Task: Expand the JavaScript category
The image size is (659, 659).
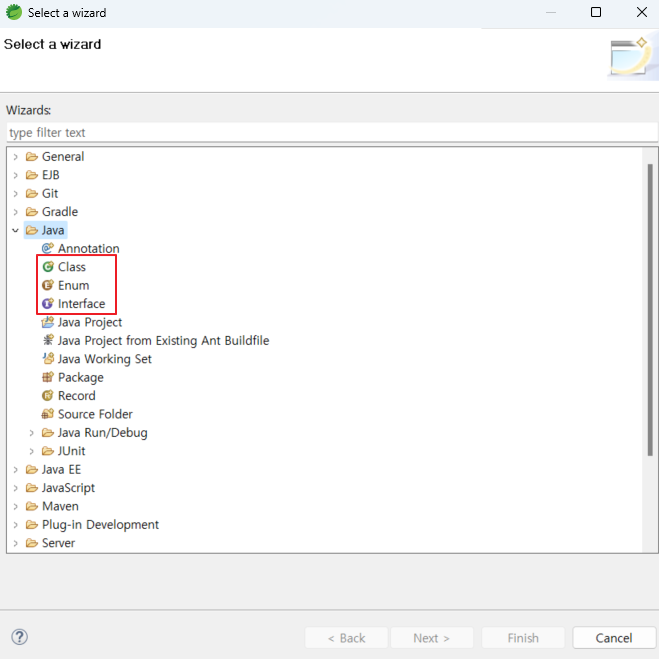Action: click(x=16, y=488)
